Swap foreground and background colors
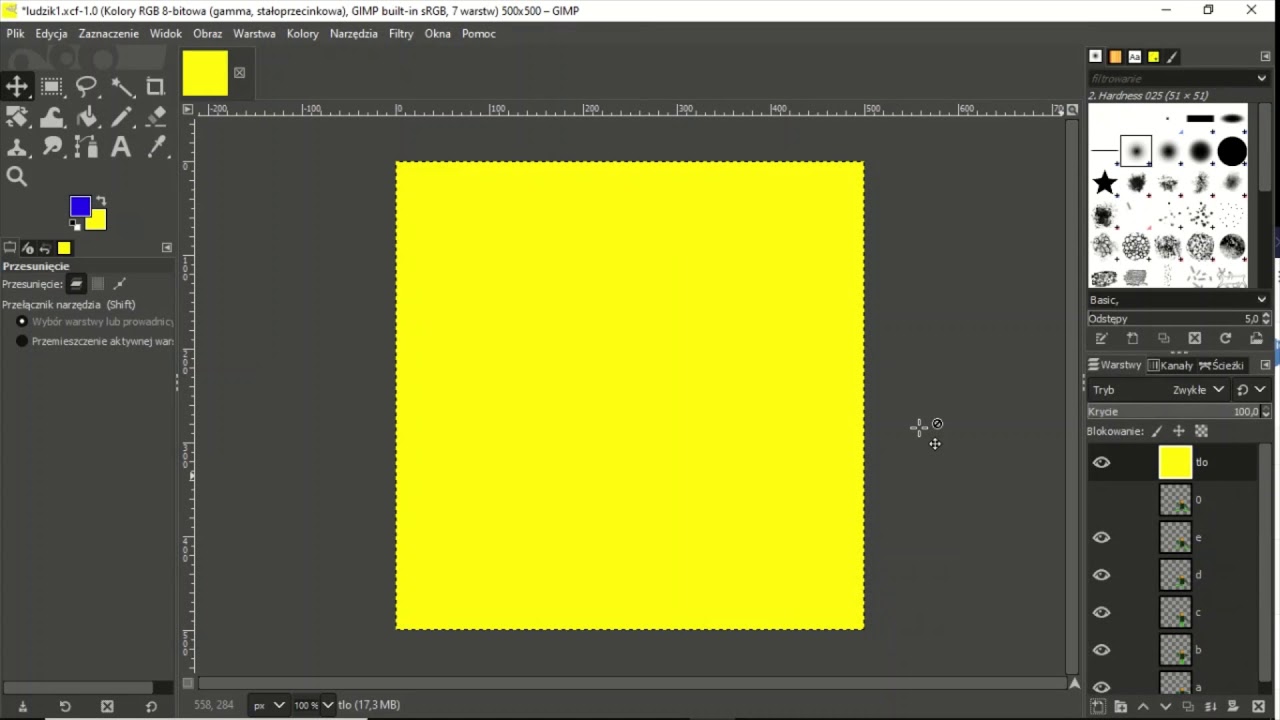The width and height of the screenshot is (1280, 720). point(100,201)
